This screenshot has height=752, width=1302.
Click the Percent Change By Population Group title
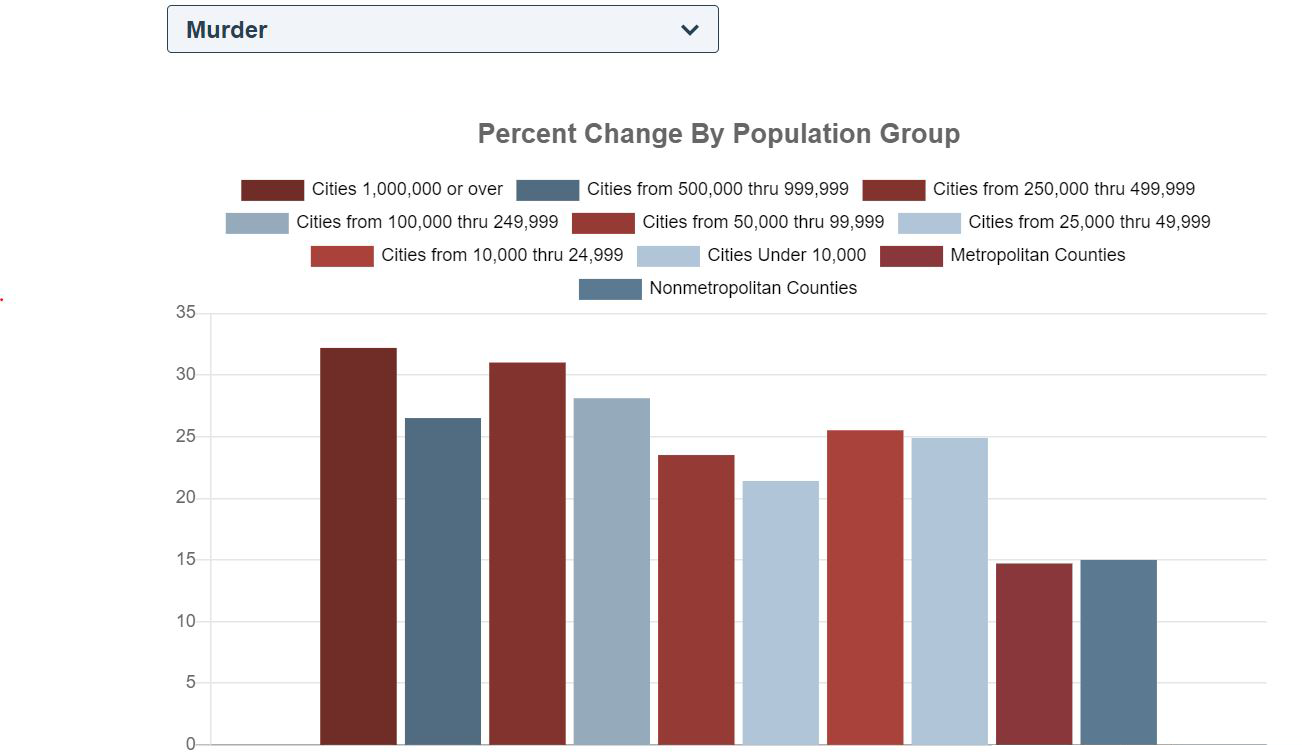tap(718, 134)
